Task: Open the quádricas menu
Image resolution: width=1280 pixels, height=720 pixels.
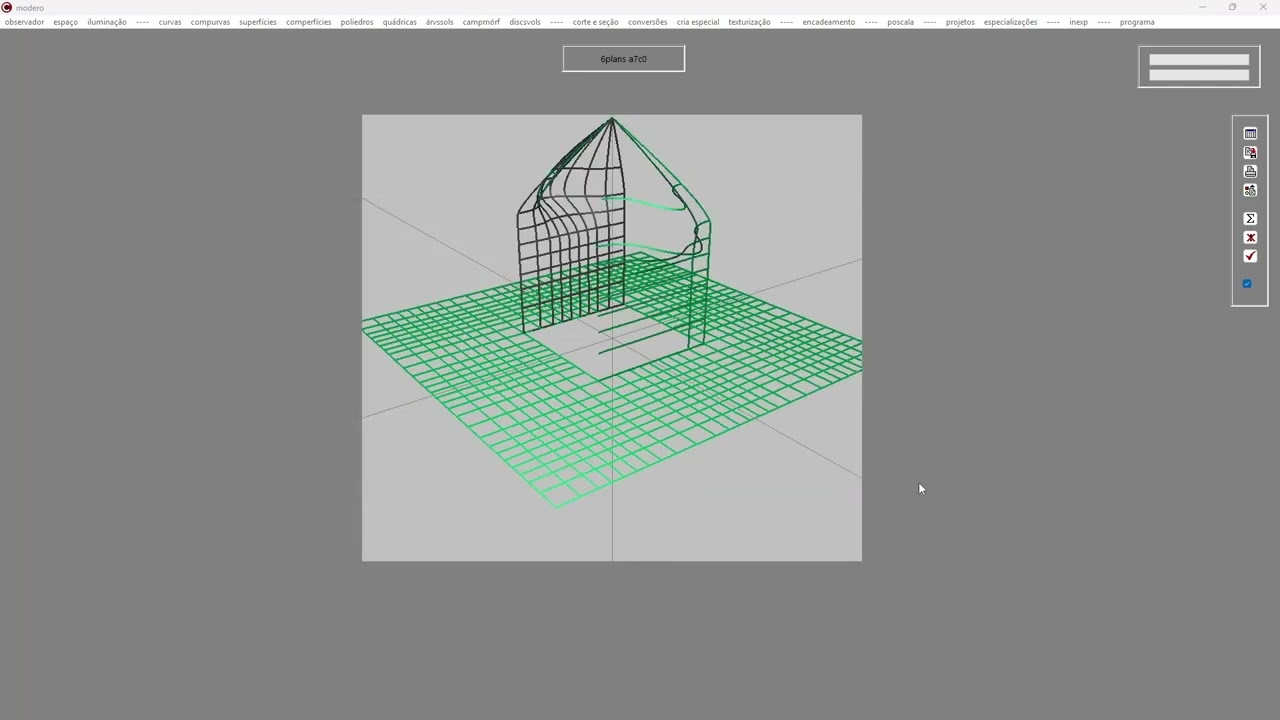Action: click(400, 22)
